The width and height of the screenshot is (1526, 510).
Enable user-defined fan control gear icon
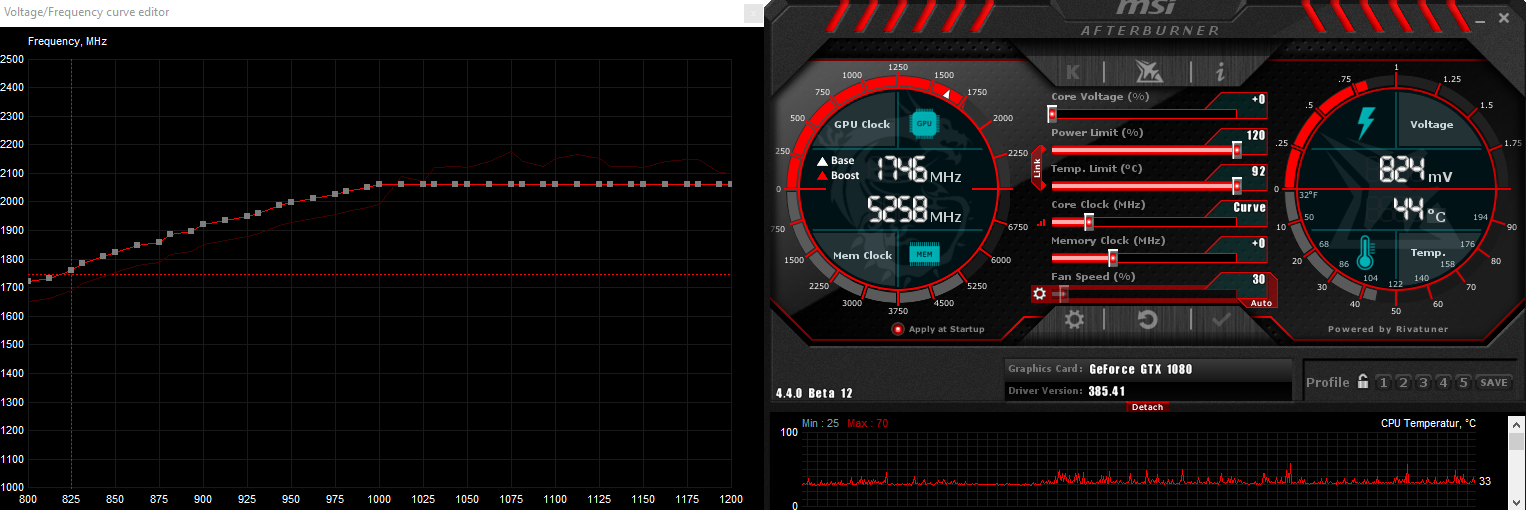[1040, 294]
